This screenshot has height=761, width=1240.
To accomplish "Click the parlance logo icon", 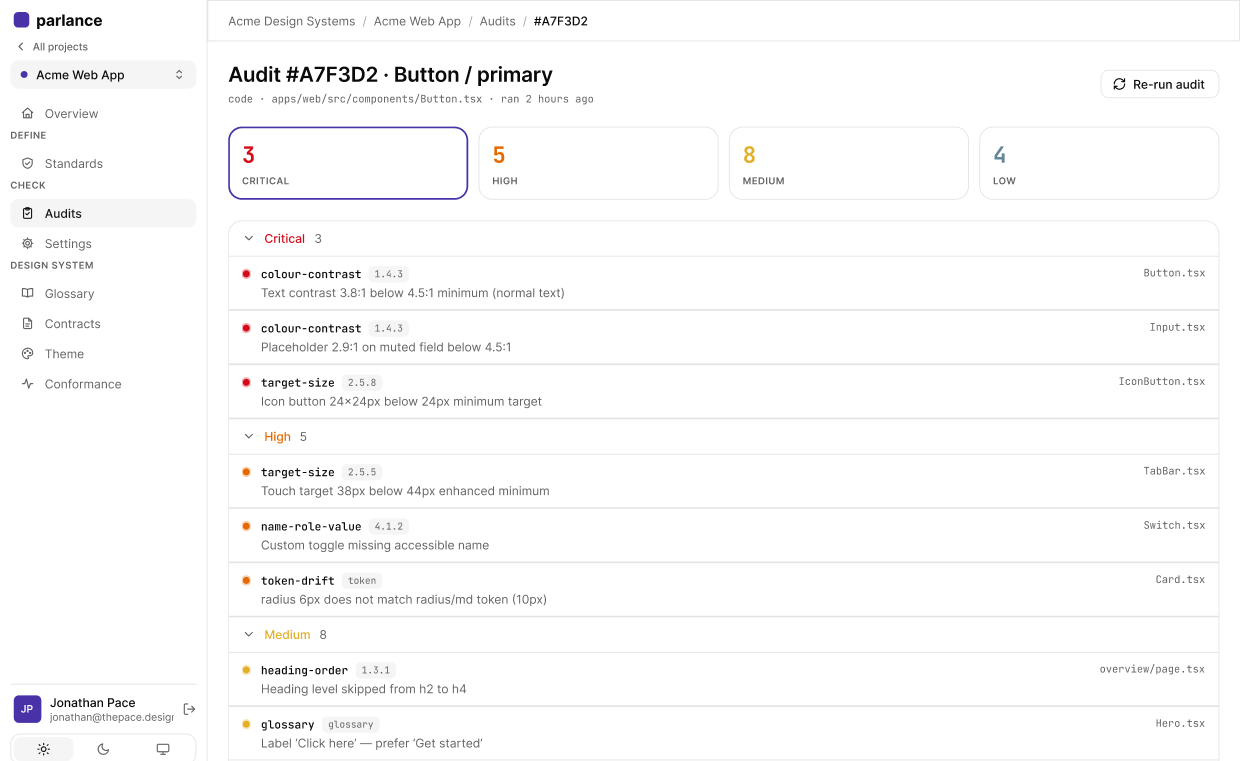I will point(21,20).
